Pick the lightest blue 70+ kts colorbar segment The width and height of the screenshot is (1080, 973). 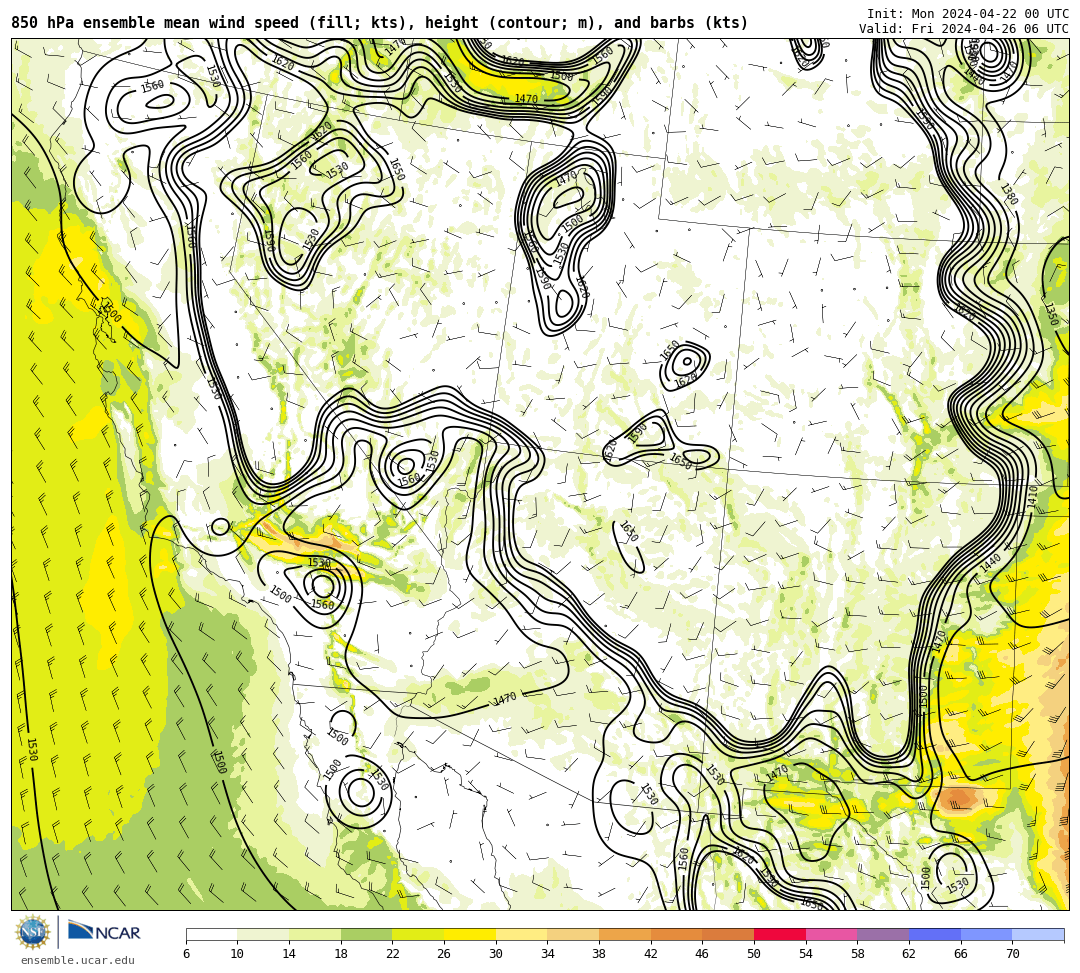click(x=1038, y=934)
